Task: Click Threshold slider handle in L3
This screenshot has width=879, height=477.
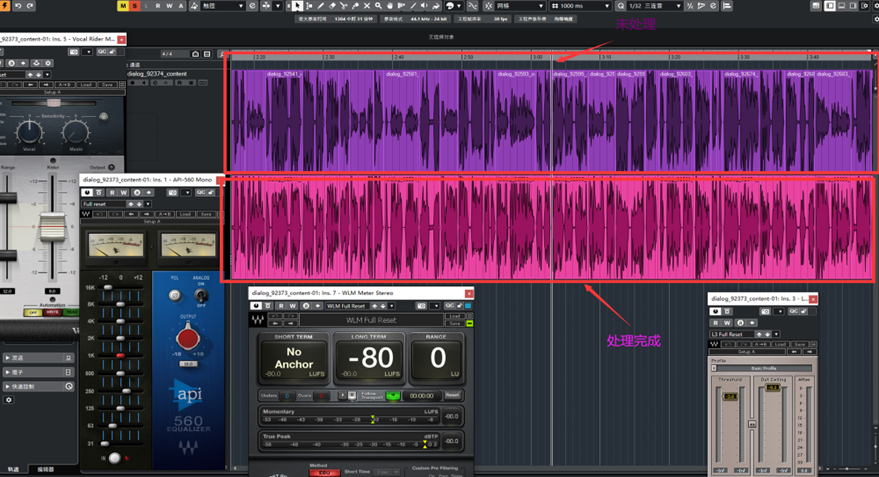Action: 730,396
